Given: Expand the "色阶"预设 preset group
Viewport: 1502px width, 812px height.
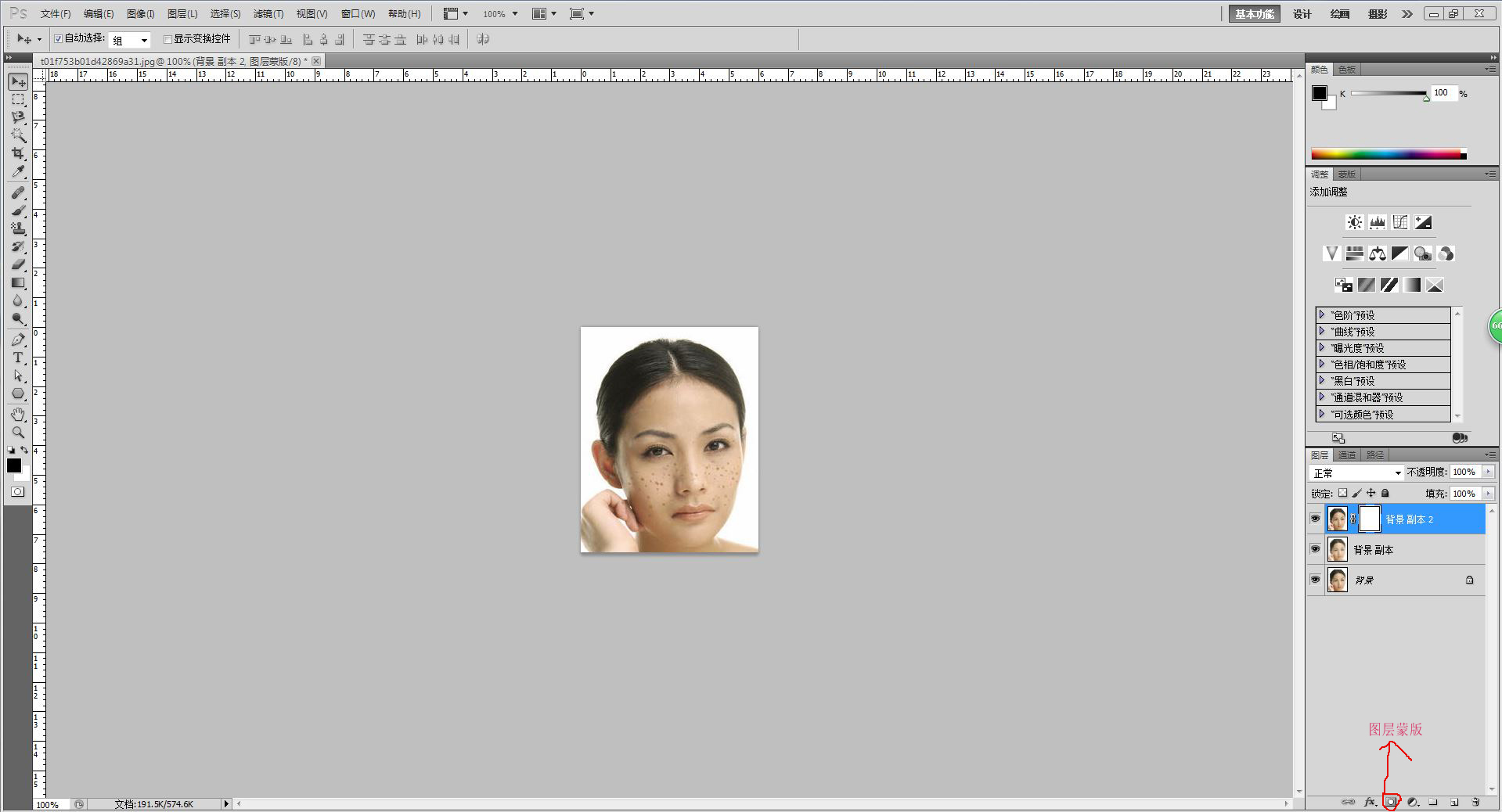Looking at the screenshot, I should (x=1322, y=314).
